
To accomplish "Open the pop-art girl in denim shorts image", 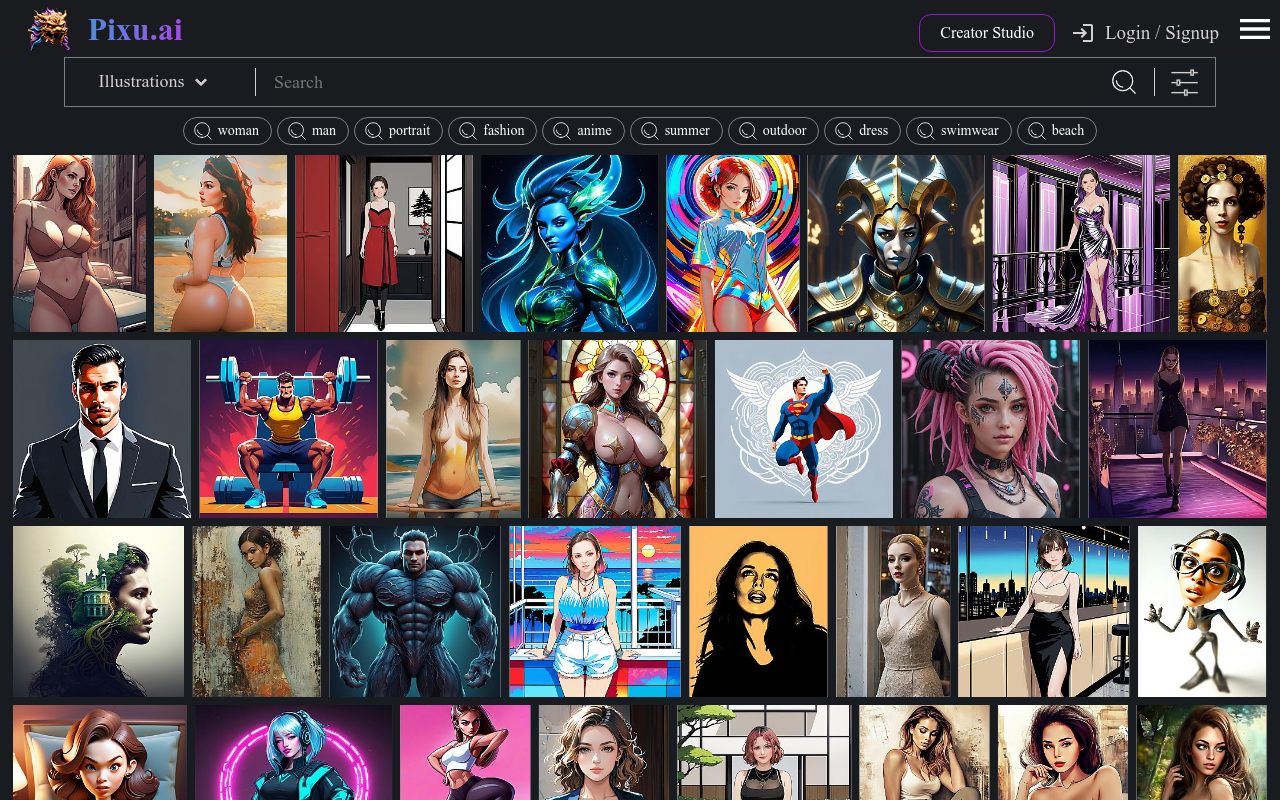I will [595, 611].
